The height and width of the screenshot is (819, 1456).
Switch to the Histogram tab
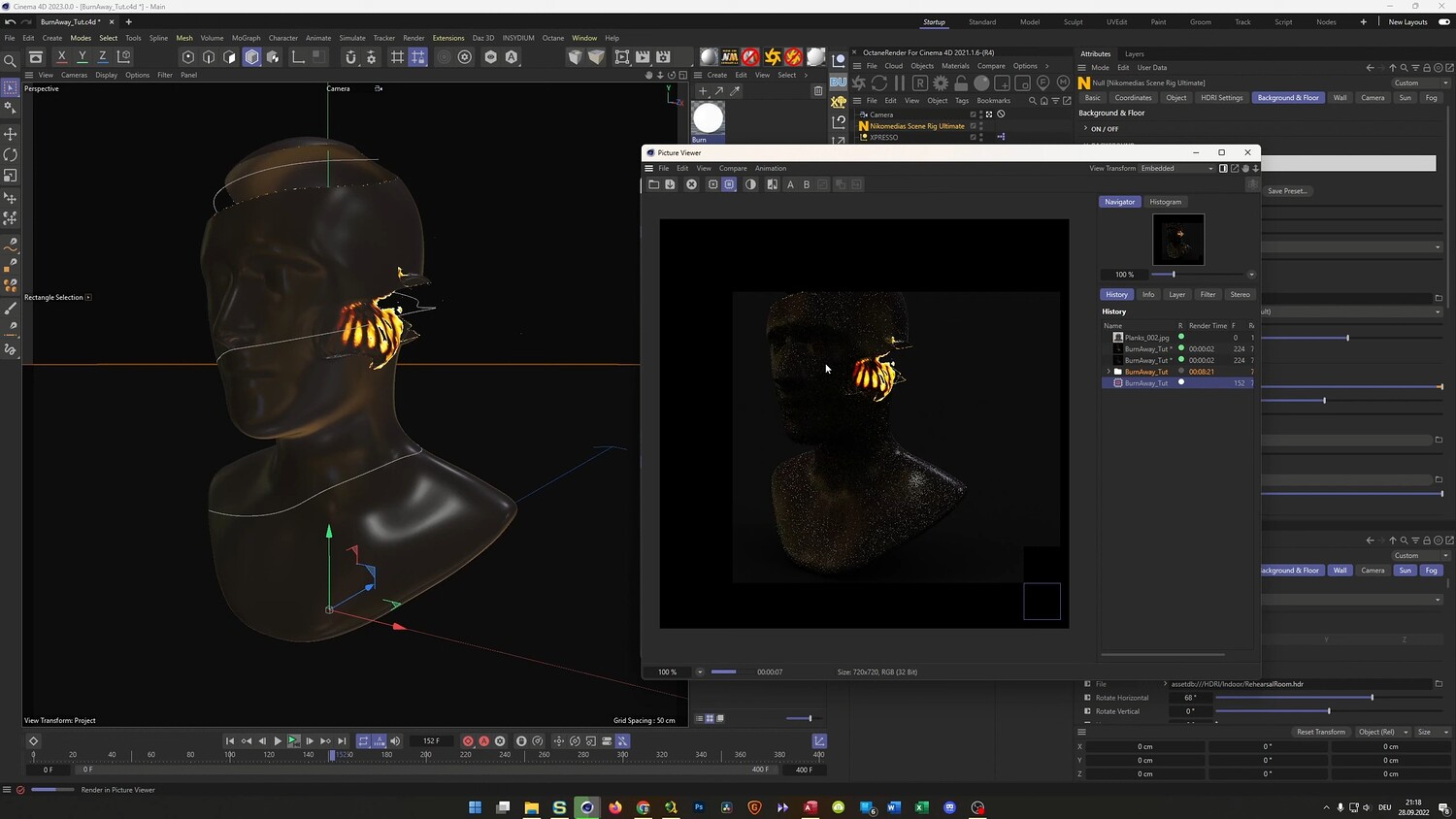coord(1165,202)
